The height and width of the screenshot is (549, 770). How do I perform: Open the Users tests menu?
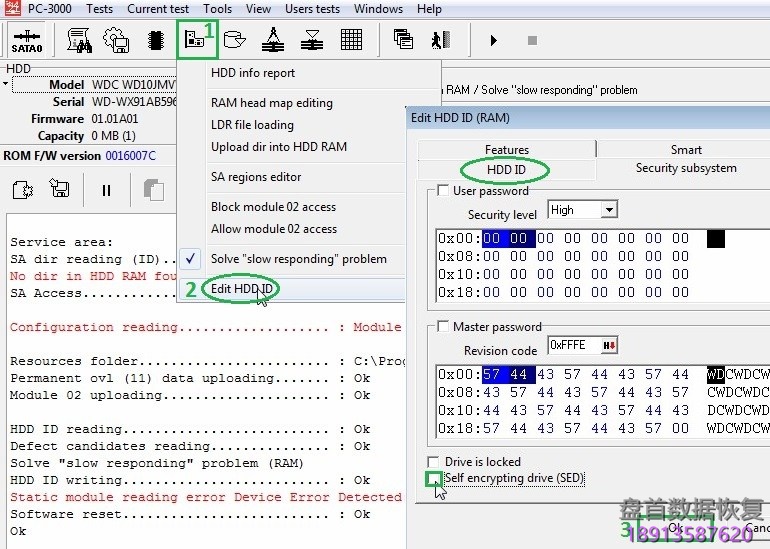(312, 9)
